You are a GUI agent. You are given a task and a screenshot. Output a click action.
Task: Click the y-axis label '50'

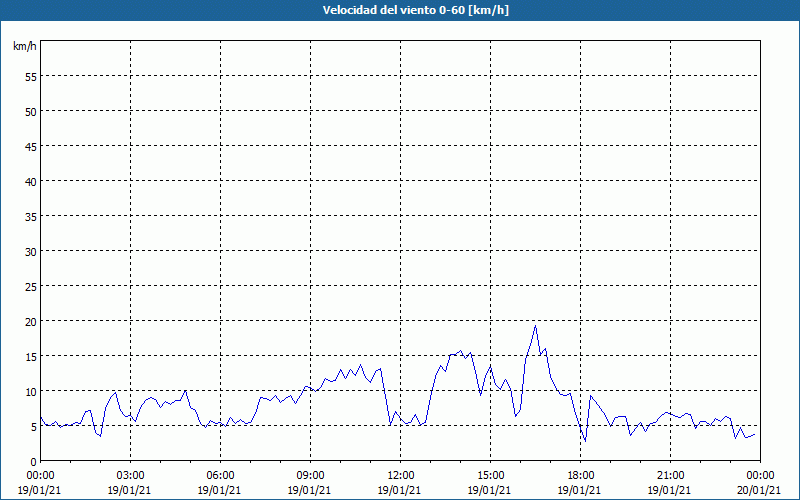31,111
